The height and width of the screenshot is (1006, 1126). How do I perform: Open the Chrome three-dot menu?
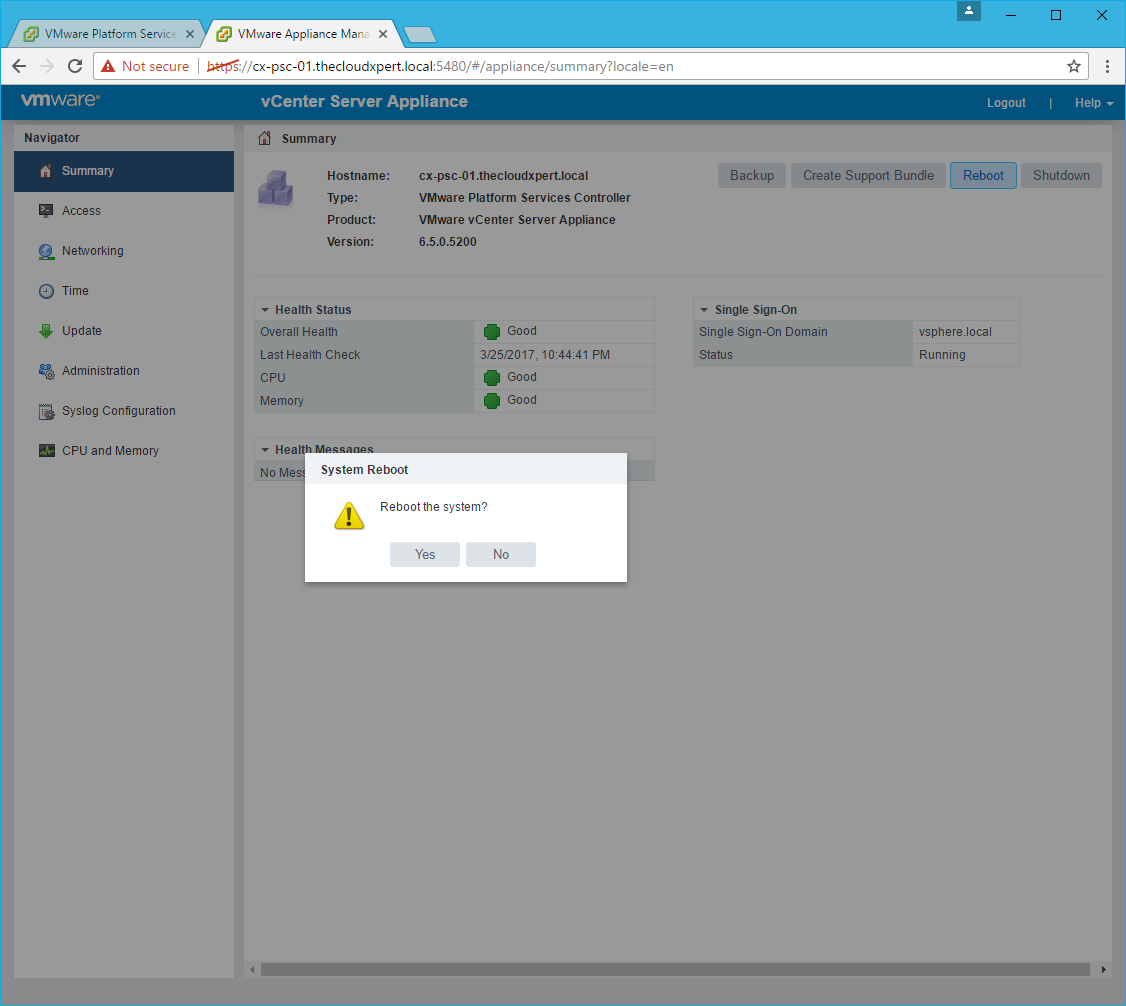(x=1107, y=66)
